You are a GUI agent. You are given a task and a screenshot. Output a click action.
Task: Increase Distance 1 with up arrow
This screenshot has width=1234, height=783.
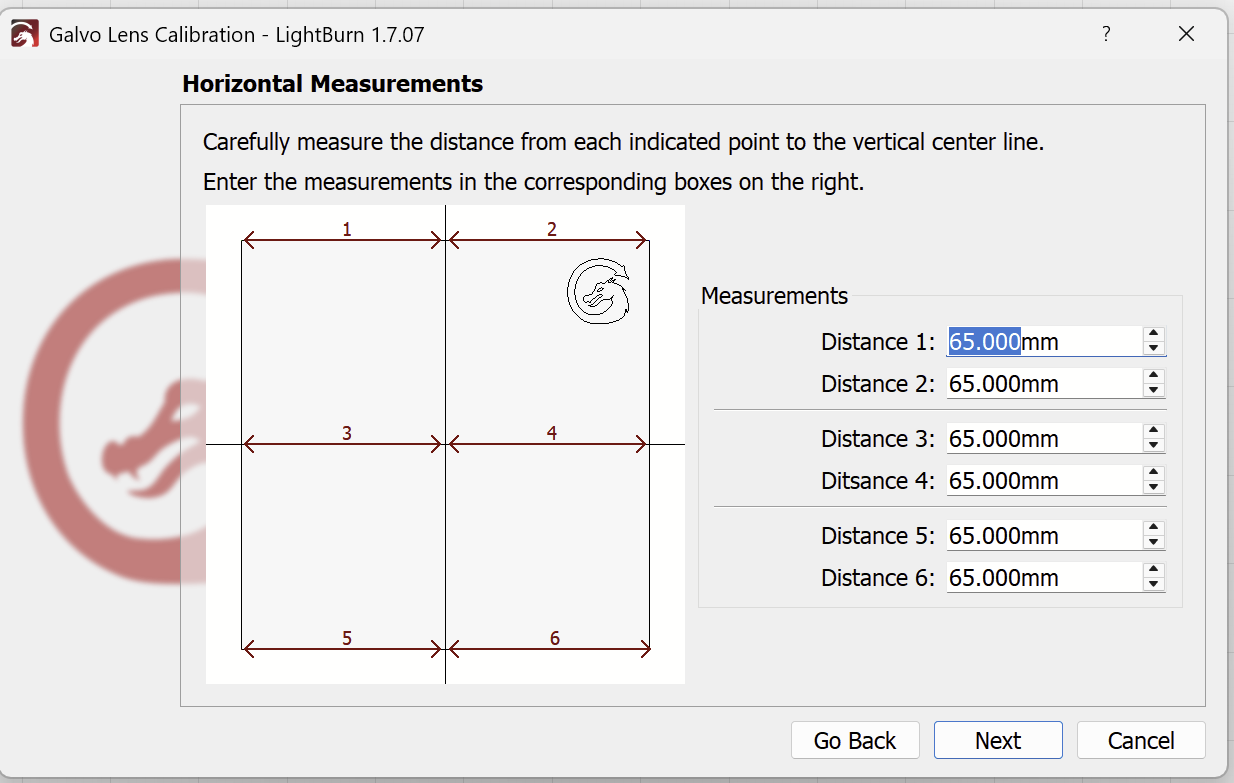[x=1154, y=334]
